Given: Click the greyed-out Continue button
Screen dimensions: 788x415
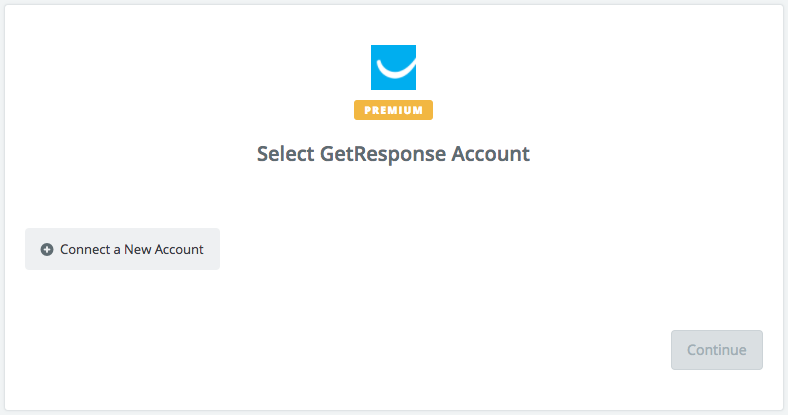Looking at the screenshot, I should [717, 350].
